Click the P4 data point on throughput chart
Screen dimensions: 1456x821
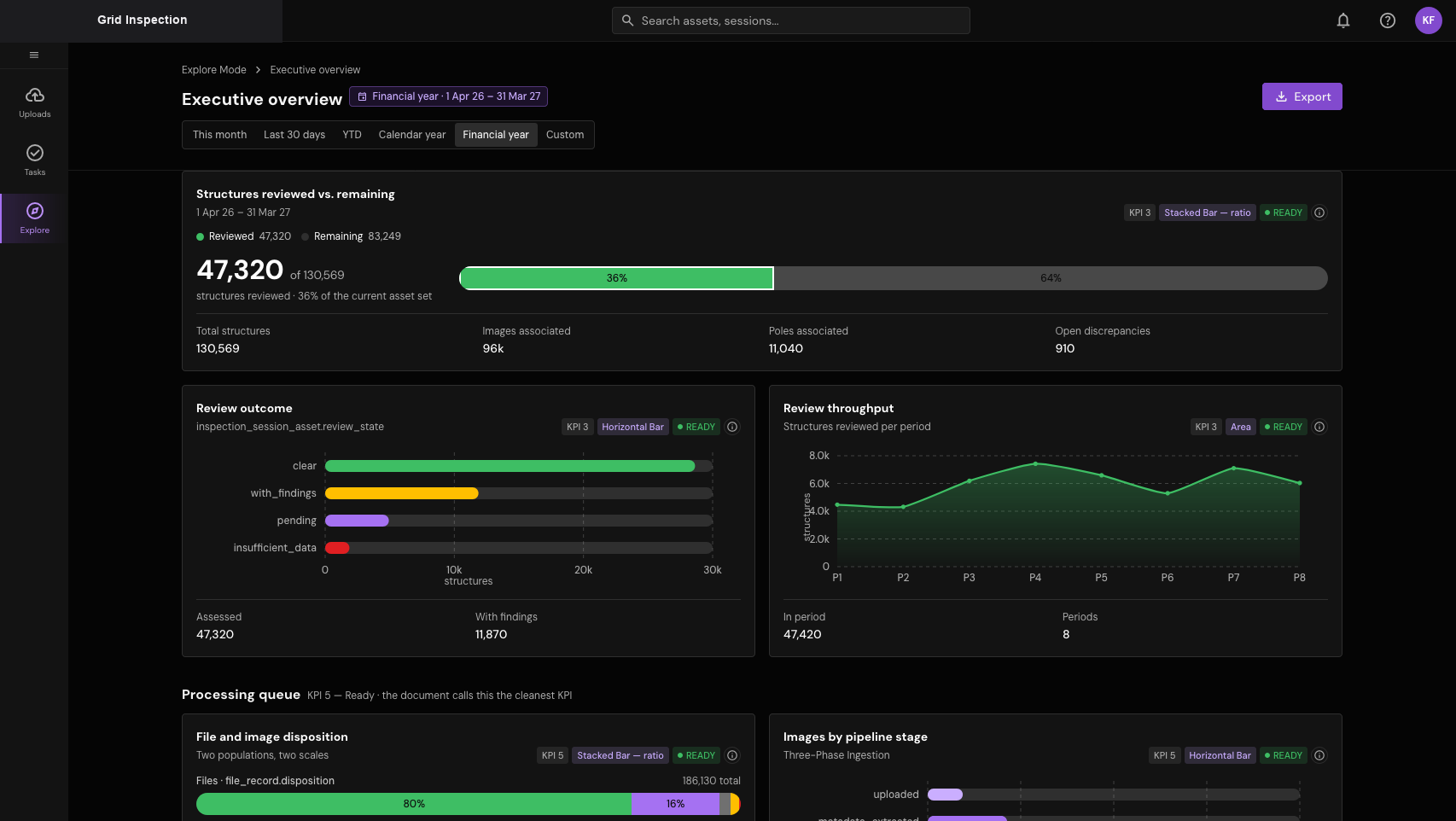1035,463
